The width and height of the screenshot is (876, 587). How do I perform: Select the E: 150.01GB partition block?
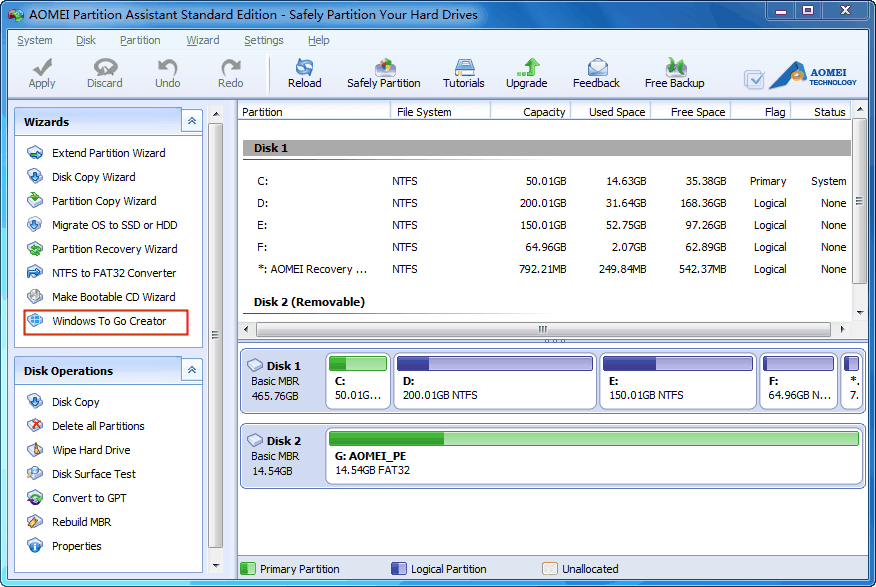tap(678, 381)
